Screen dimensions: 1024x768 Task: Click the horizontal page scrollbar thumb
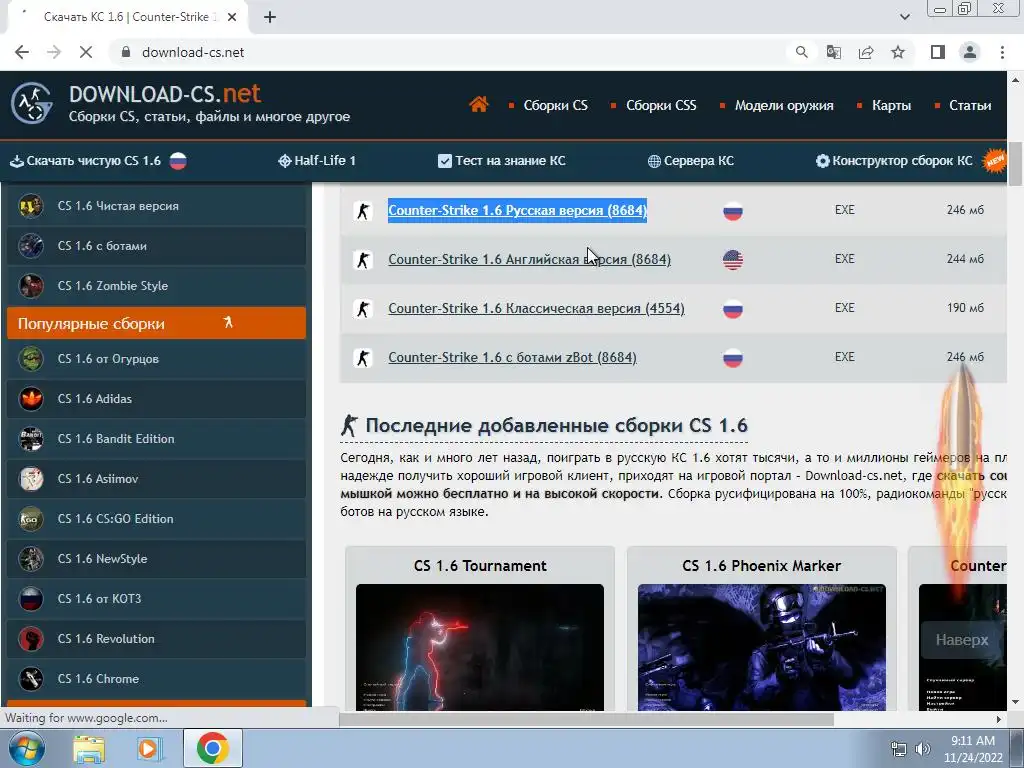point(586,719)
